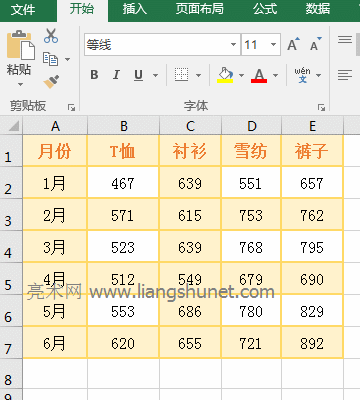Switch to the 插入 tab
The image size is (360, 400).
[x=135, y=9]
